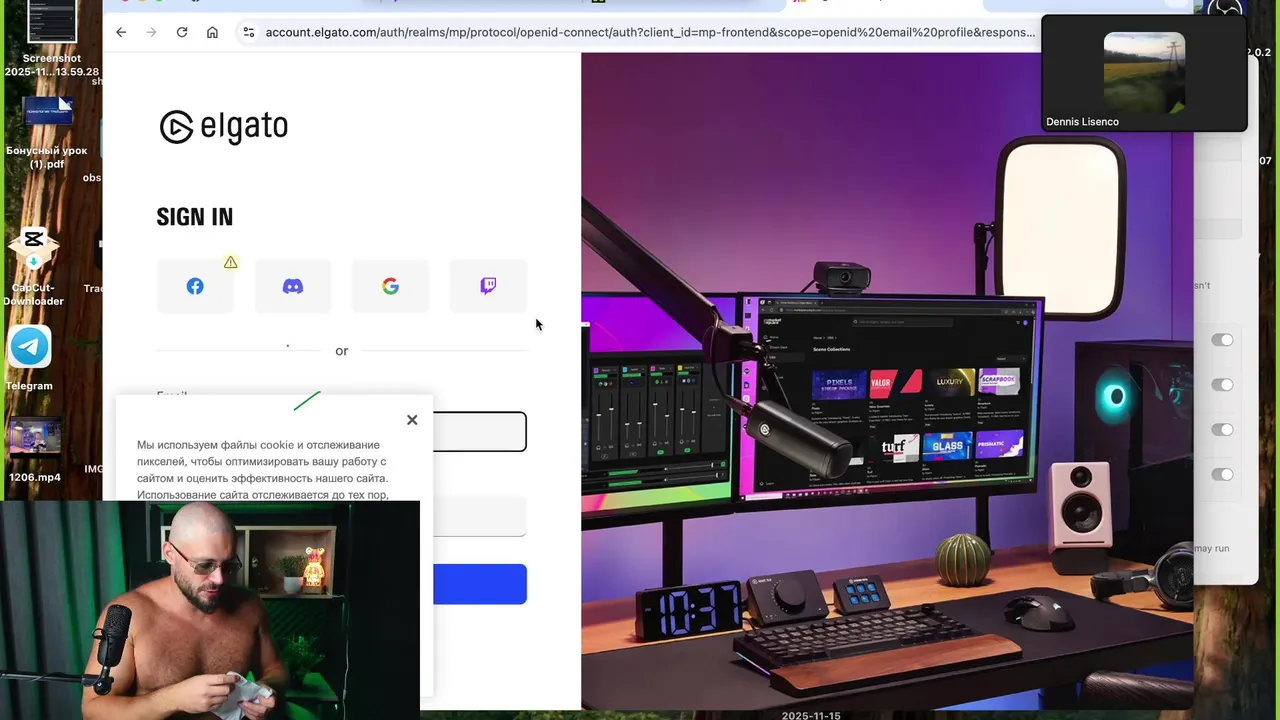Image resolution: width=1280 pixels, height=720 pixels.
Task: Click the Elgato logo
Action: point(224,127)
